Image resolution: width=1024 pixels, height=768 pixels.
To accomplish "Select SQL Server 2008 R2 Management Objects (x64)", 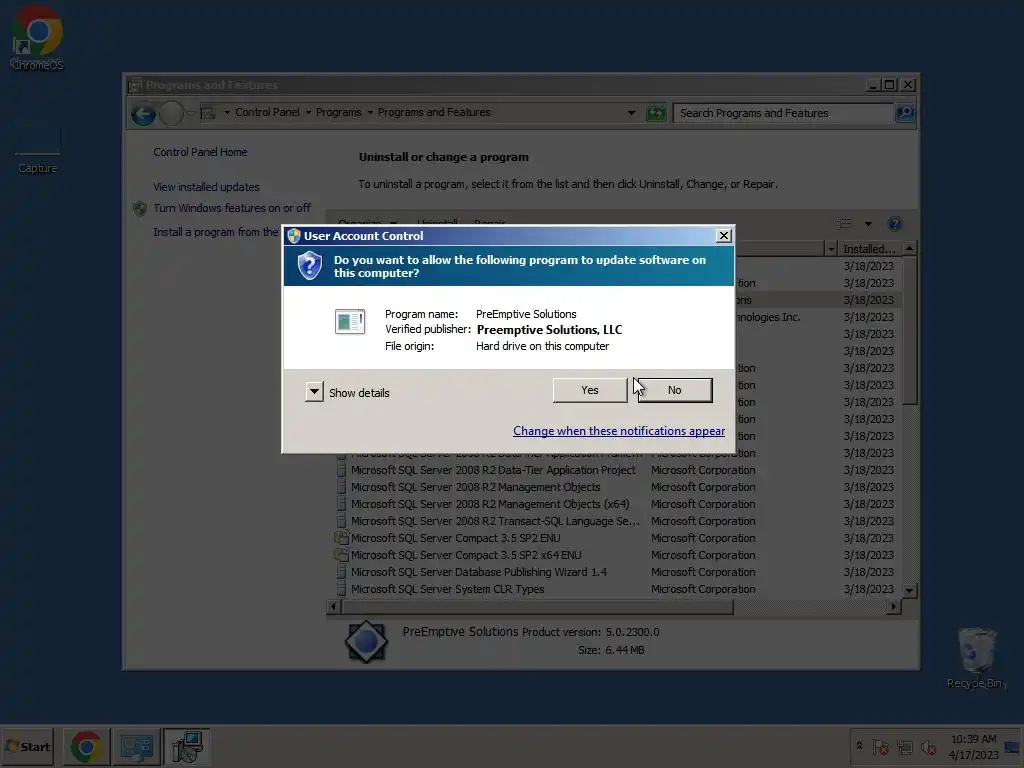I will point(490,504).
